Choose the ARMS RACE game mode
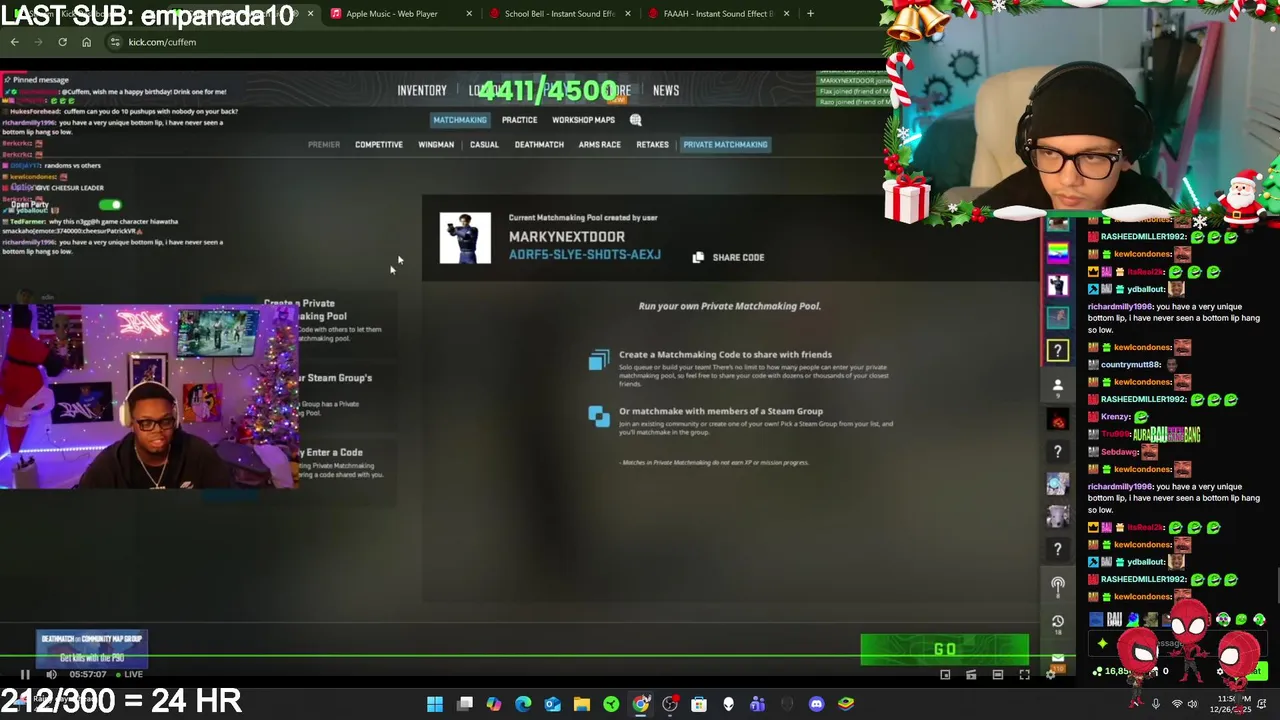1280x720 pixels. pos(599,145)
